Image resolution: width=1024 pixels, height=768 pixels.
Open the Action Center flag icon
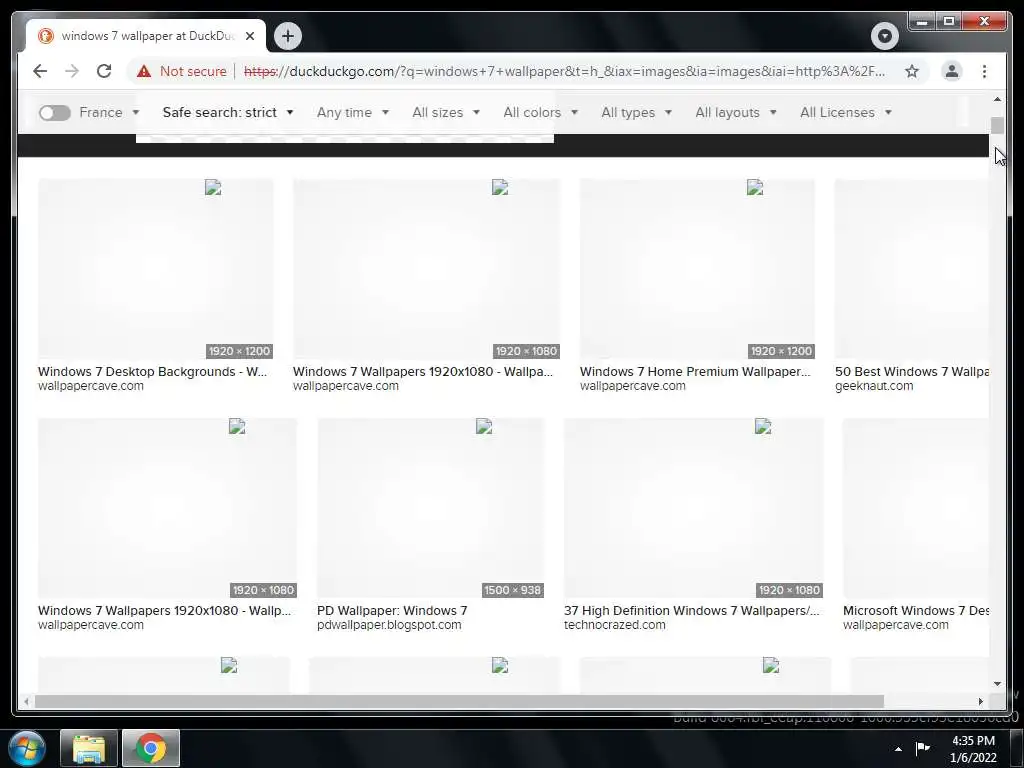(x=923, y=748)
